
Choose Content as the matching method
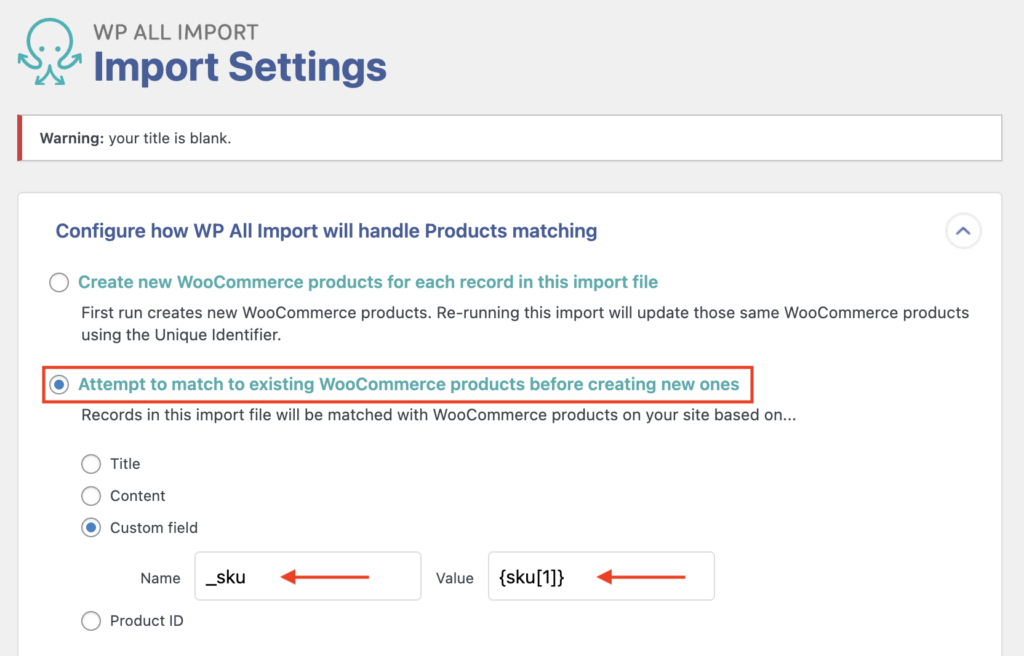click(x=90, y=495)
